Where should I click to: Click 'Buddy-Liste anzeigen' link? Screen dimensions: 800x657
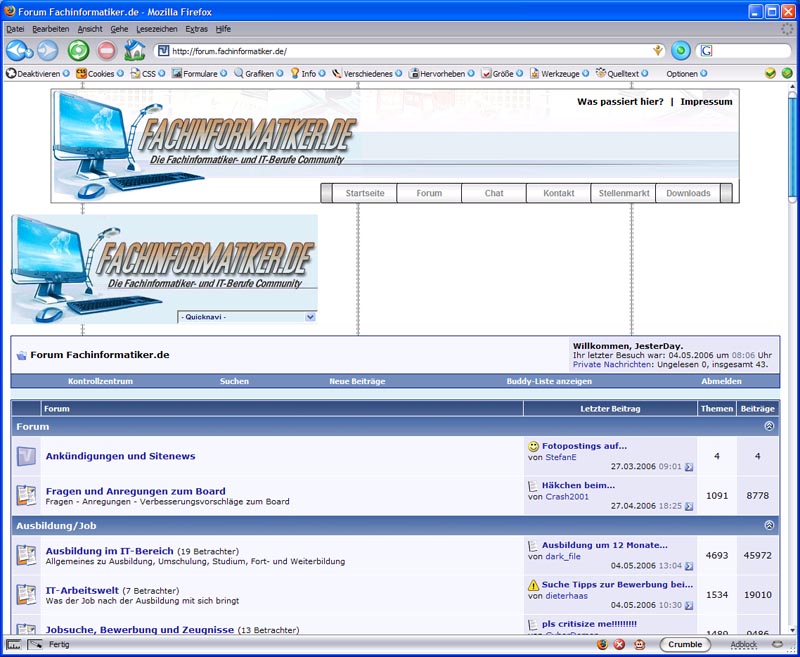point(549,381)
